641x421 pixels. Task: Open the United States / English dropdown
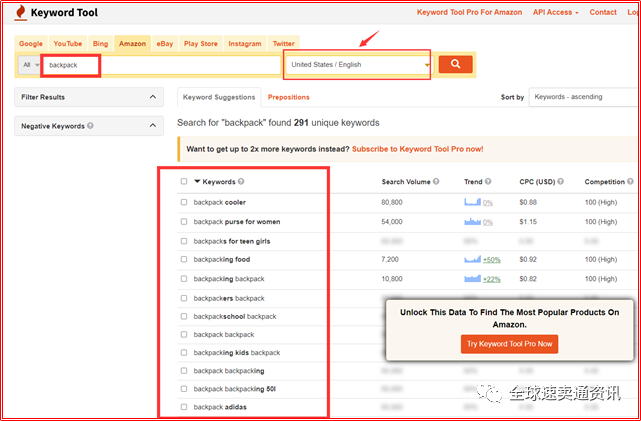point(358,65)
